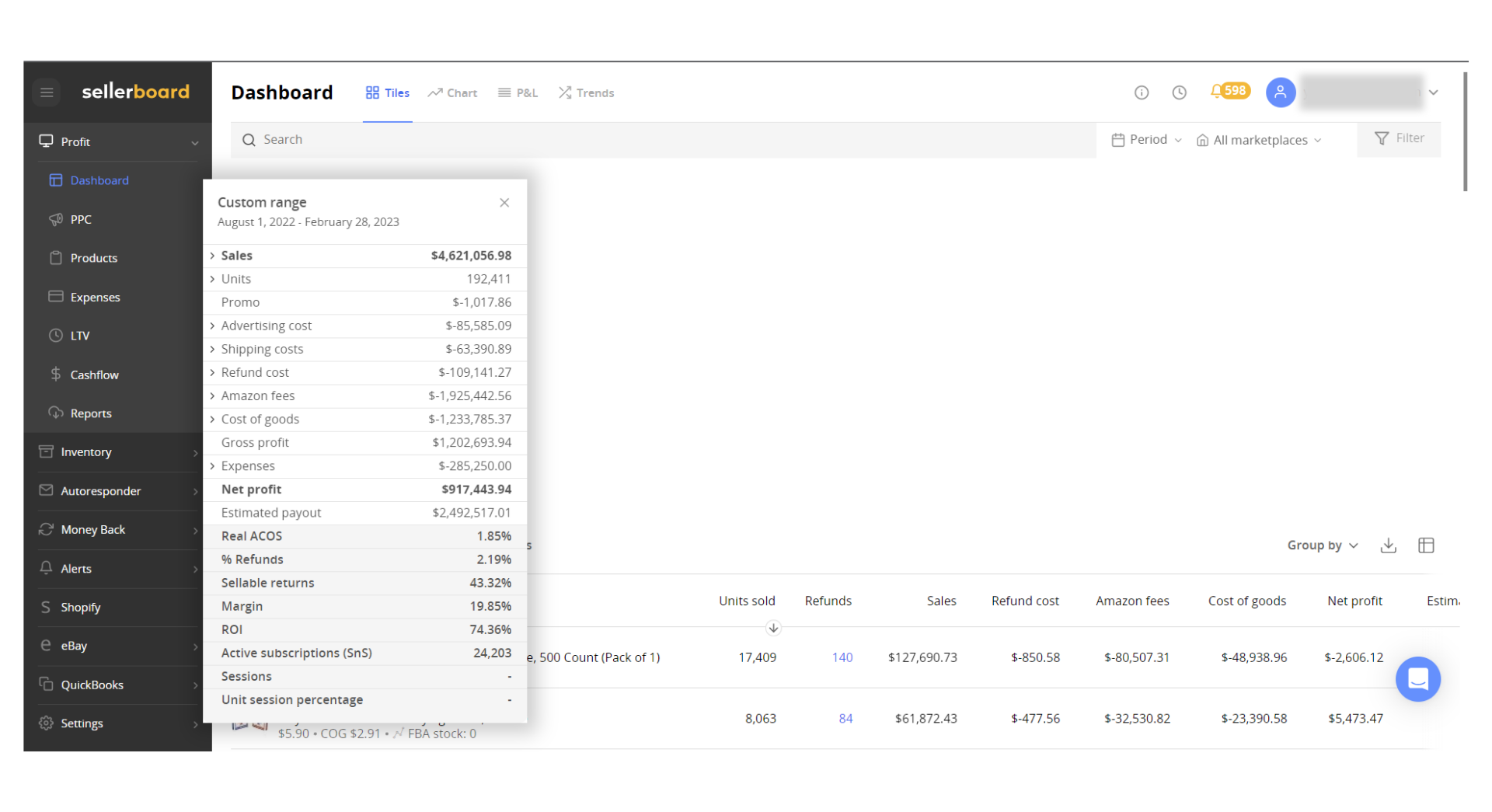This screenshot has width=1492, height=812.
Task: Open the Period dropdown
Action: [1146, 140]
